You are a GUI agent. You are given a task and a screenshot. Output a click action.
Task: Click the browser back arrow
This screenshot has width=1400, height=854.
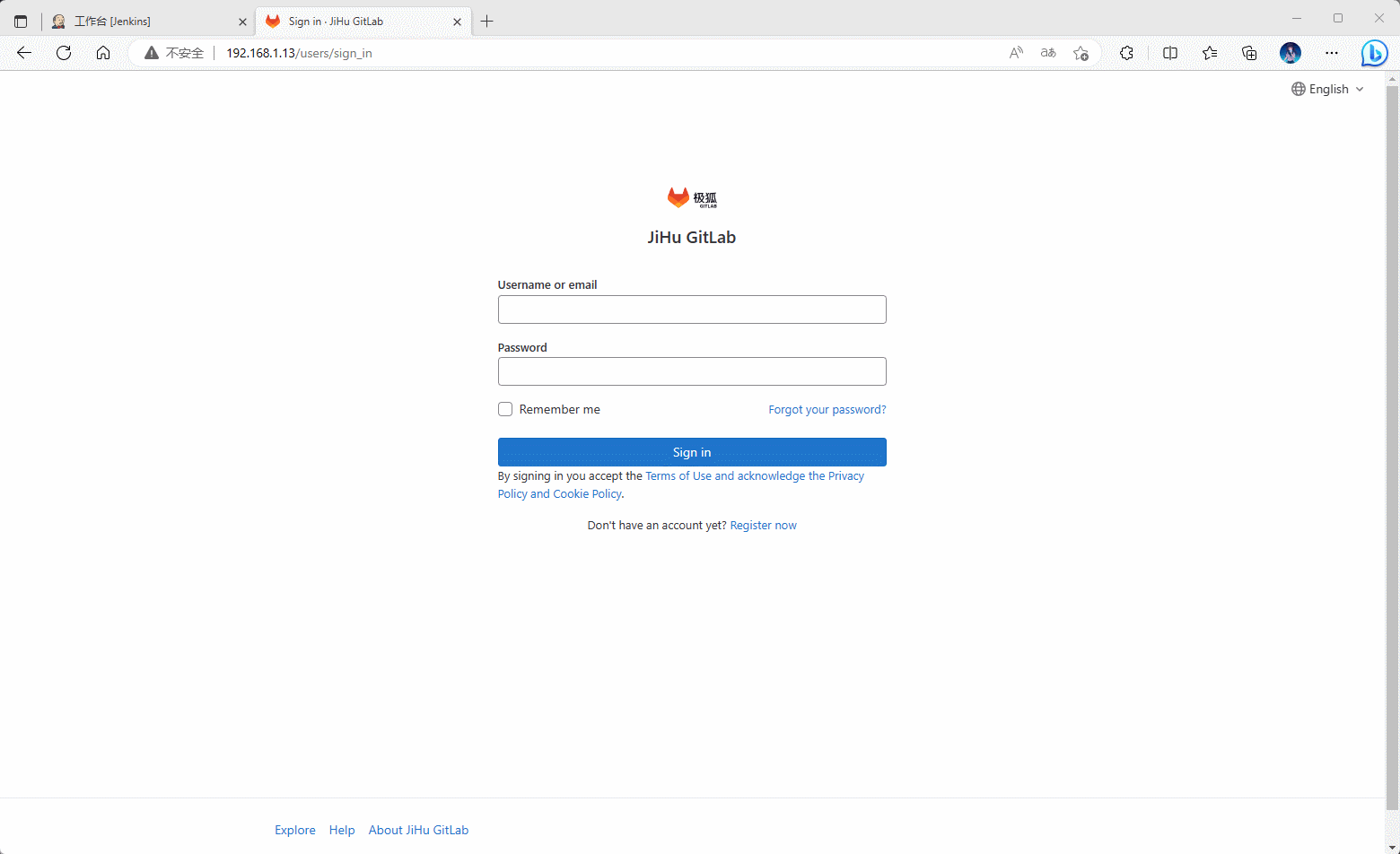point(24,53)
